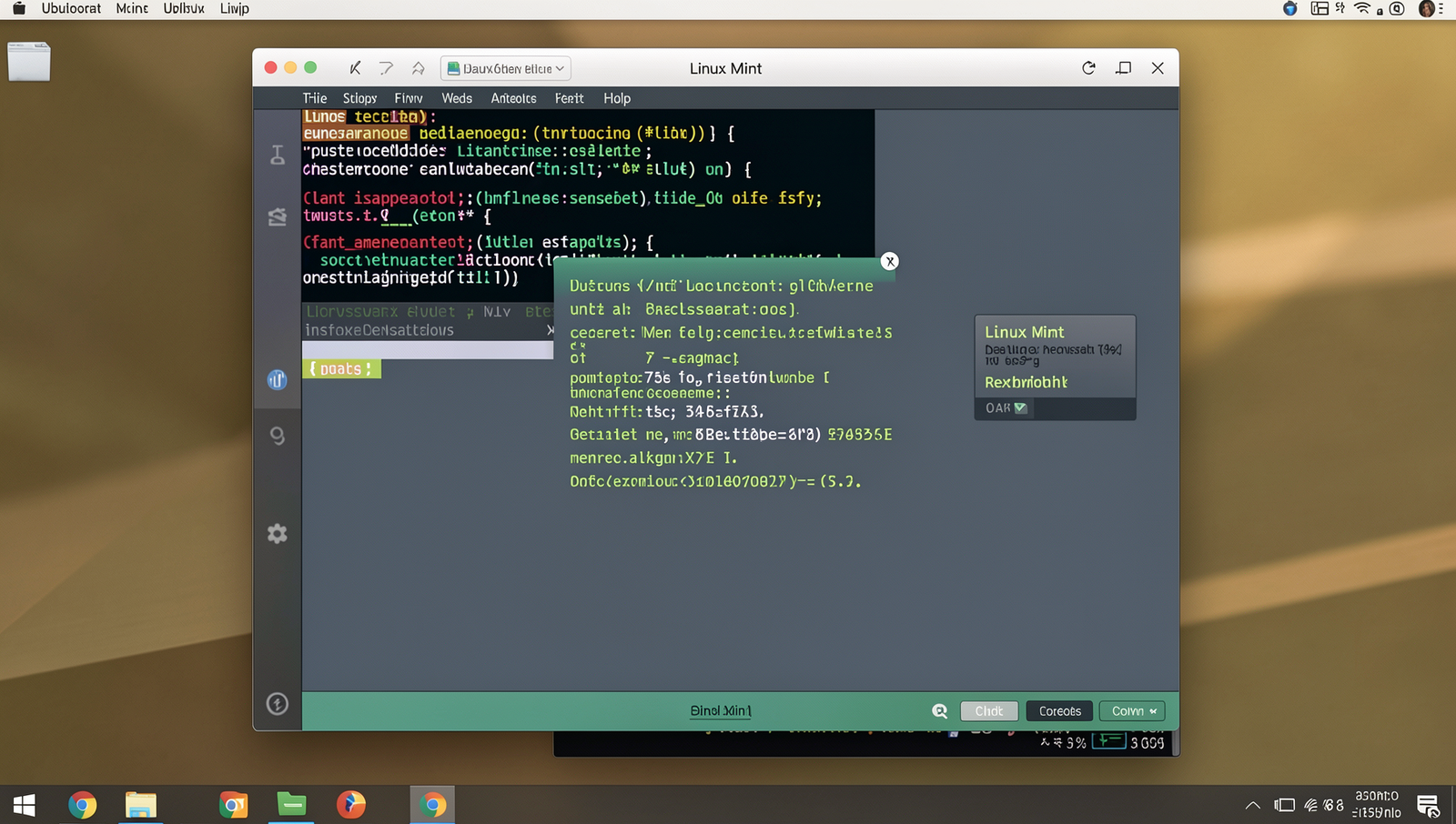Open the Apple menu
1456x824 pixels.
(x=18, y=8)
